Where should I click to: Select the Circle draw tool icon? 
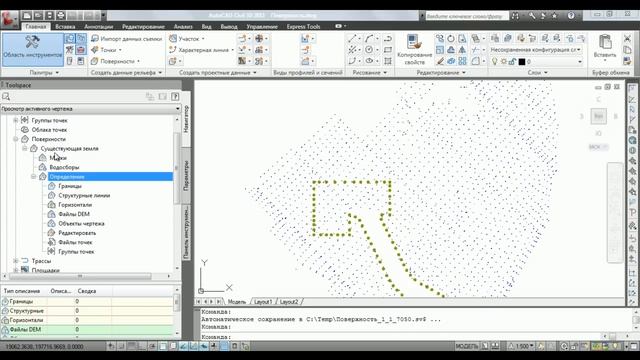coord(369,50)
